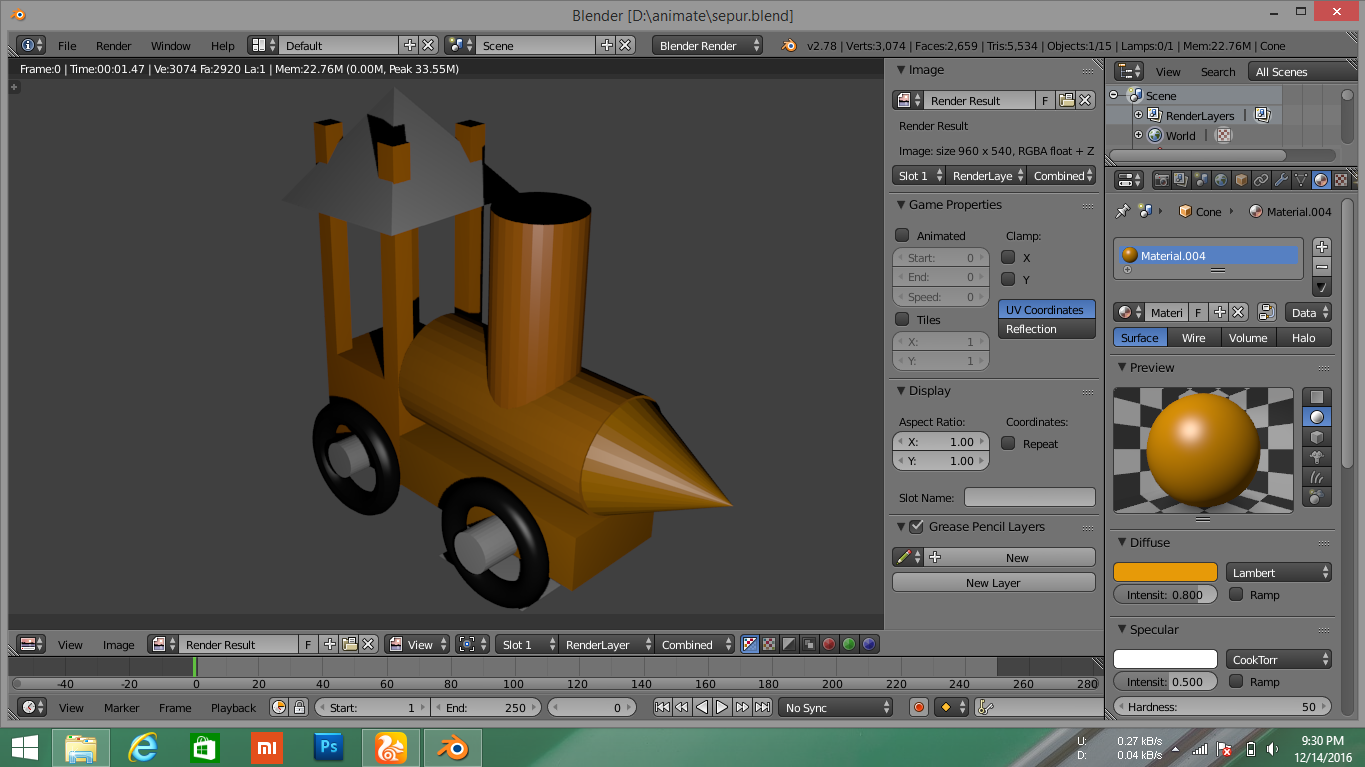Viewport: 1365px width, 767px height.
Task: Click the New Layer button
Action: 993,583
